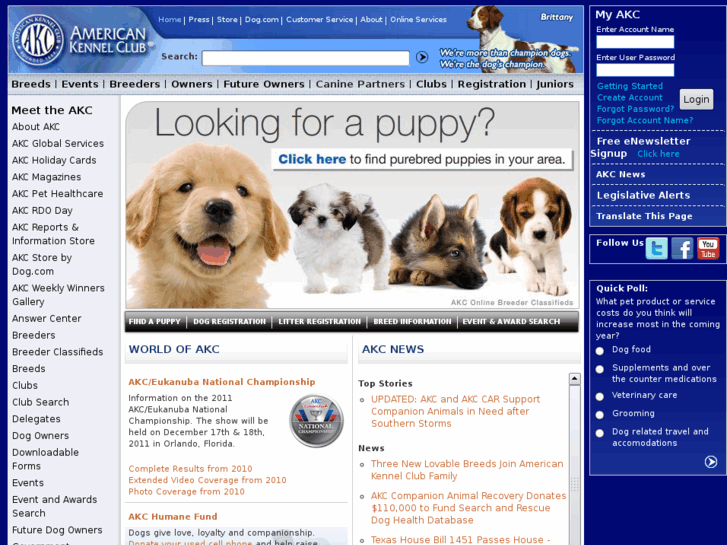Open Translate This Page link

click(x=644, y=216)
